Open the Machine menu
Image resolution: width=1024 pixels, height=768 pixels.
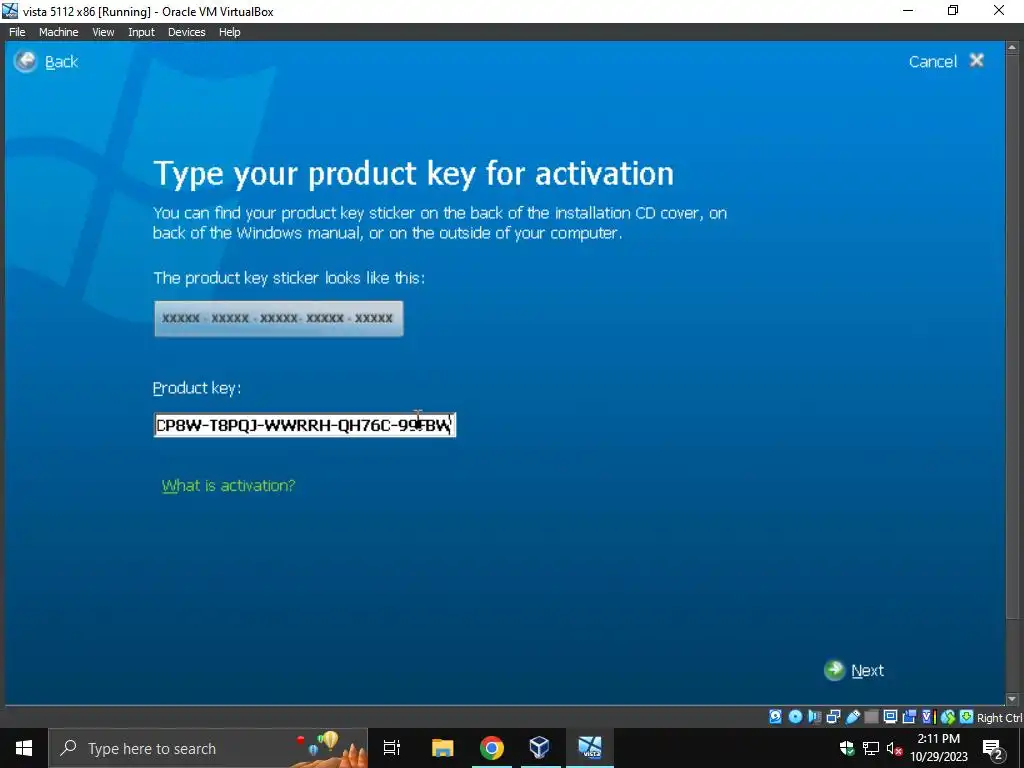click(58, 32)
